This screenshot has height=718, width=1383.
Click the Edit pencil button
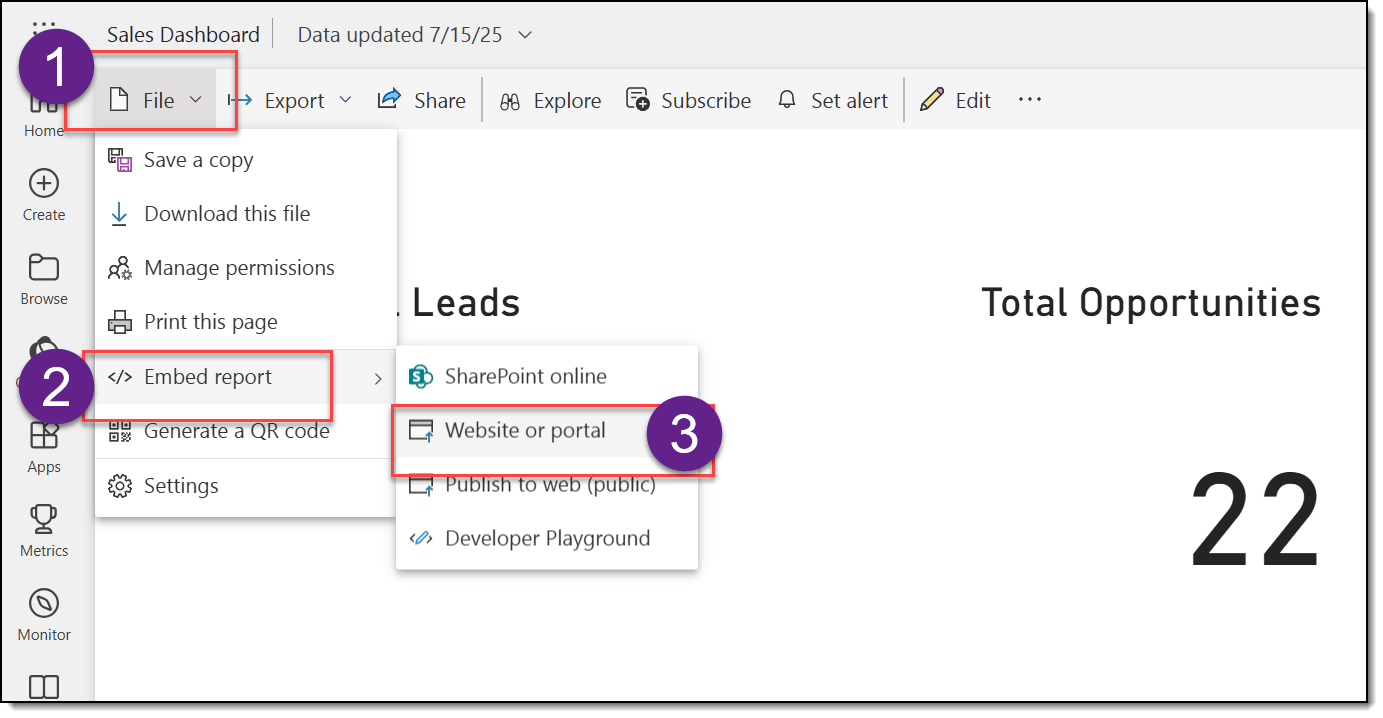pos(955,100)
